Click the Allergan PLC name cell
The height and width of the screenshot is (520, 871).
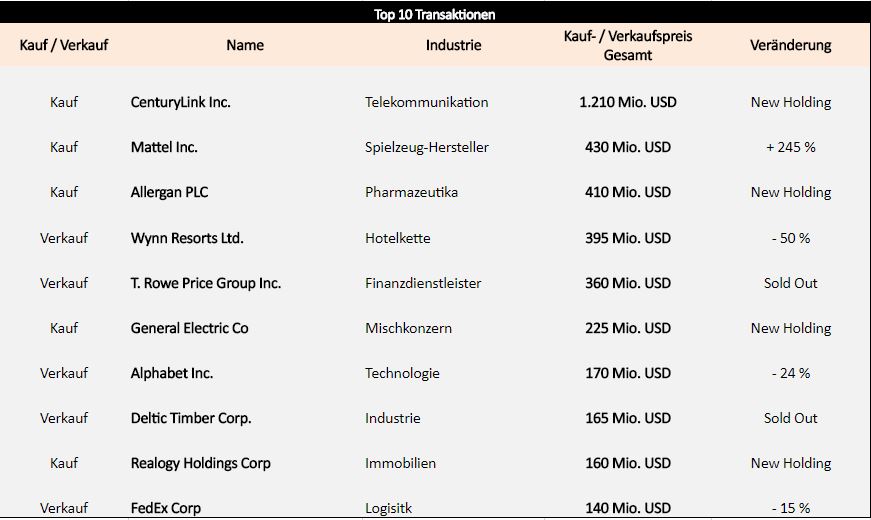coord(169,192)
